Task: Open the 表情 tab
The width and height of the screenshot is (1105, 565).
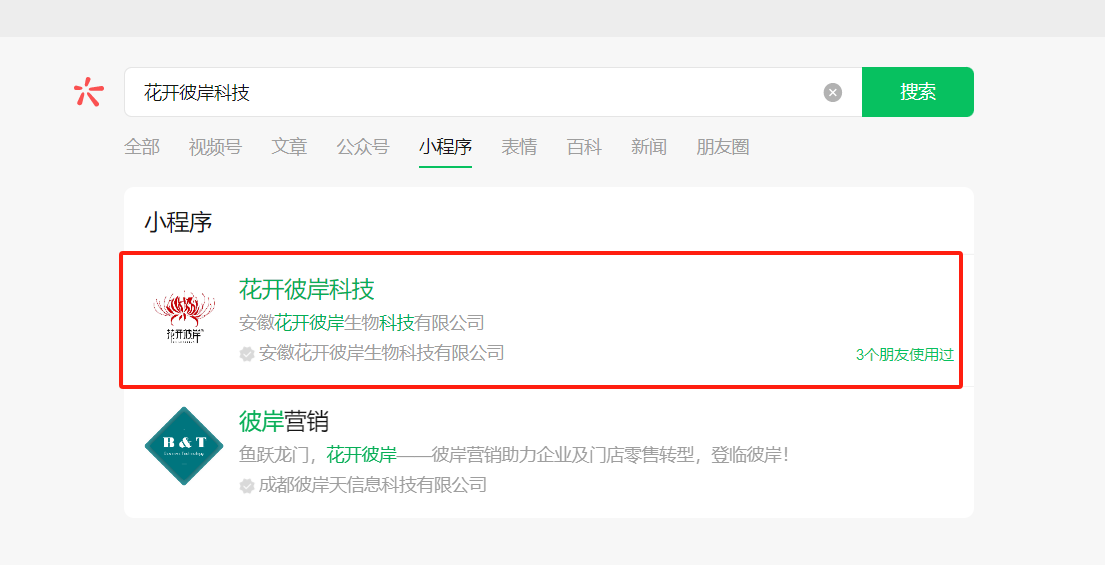Action: 519,147
